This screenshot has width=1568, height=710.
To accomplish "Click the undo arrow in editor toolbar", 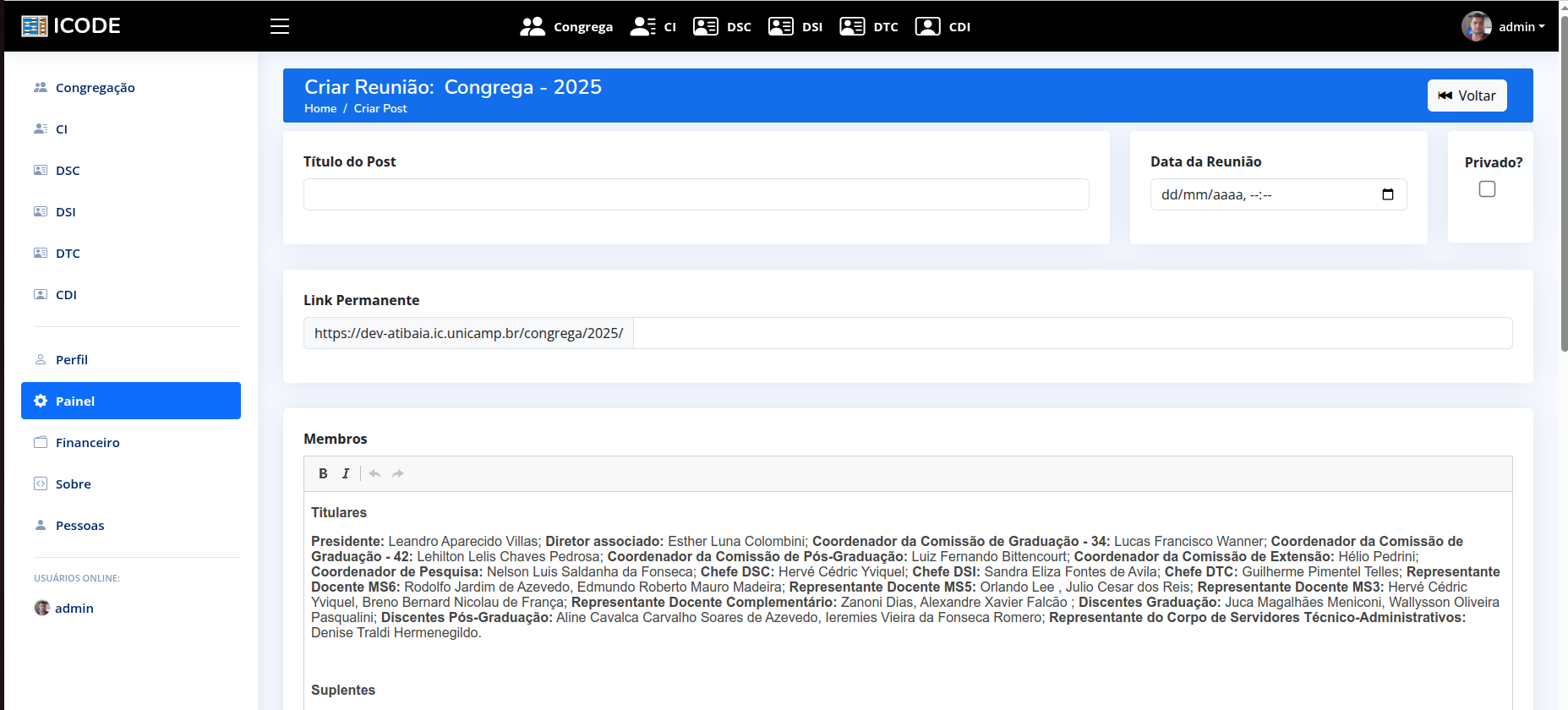I will (x=374, y=473).
